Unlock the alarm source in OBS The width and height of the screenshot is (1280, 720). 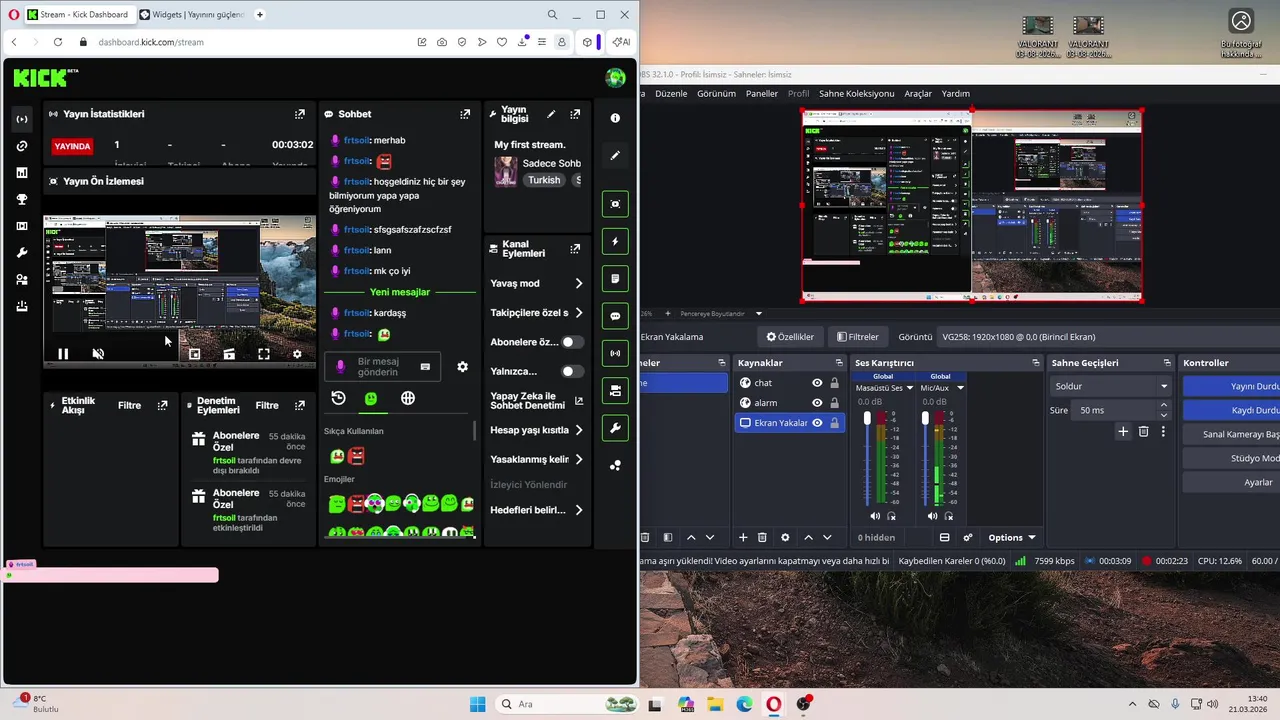point(834,403)
